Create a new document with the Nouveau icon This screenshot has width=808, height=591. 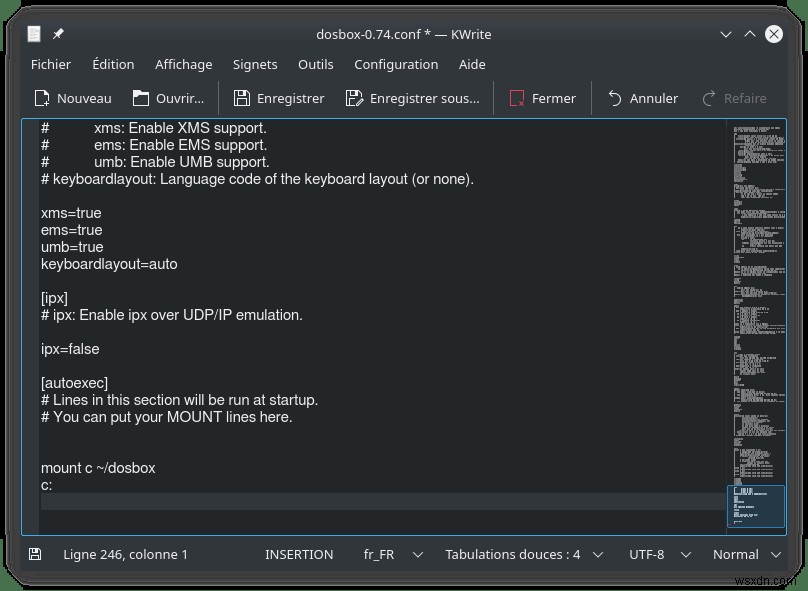click(42, 98)
